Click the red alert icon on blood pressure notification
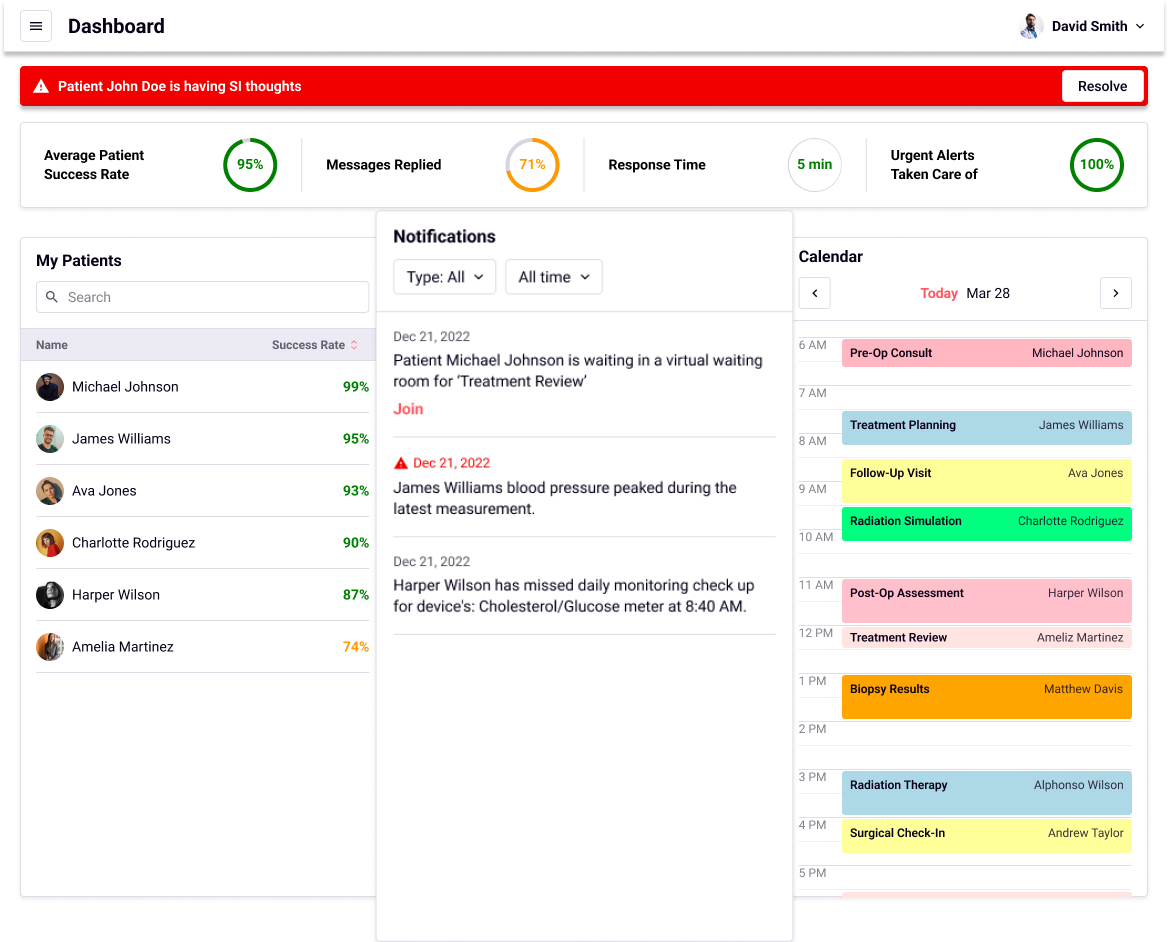The image size is (1168, 942). [x=401, y=463]
